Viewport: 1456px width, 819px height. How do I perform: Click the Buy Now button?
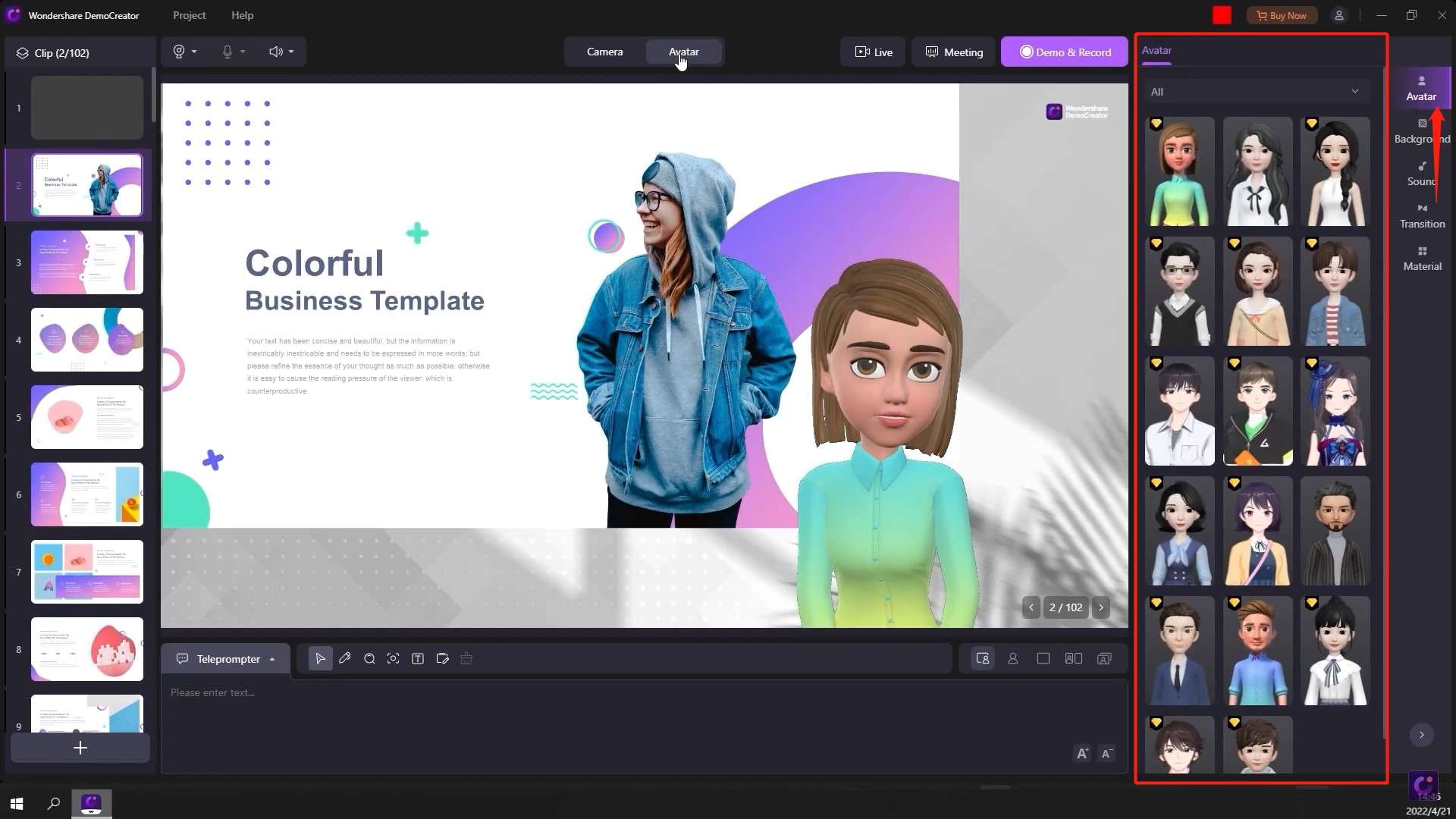(x=1282, y=15)
